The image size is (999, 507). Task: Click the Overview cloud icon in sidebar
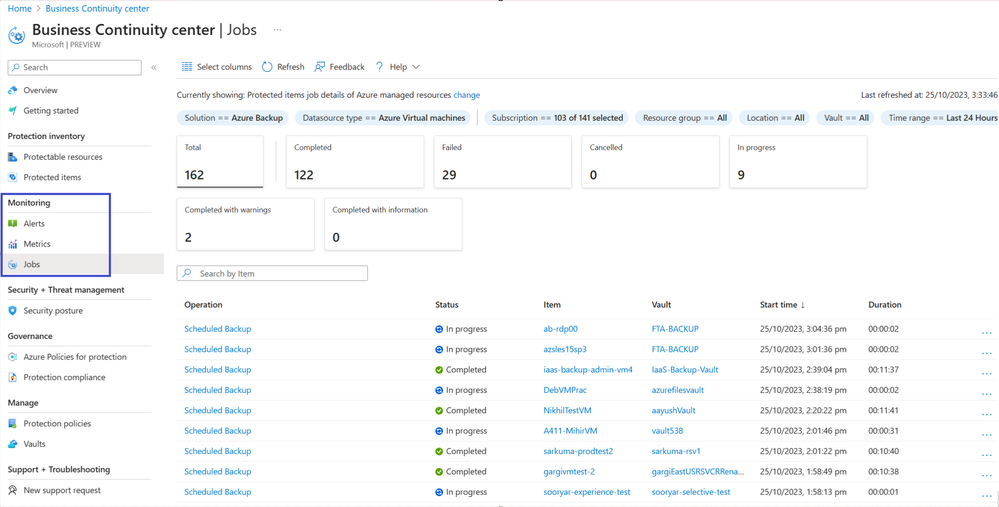(x=13, y=90)
